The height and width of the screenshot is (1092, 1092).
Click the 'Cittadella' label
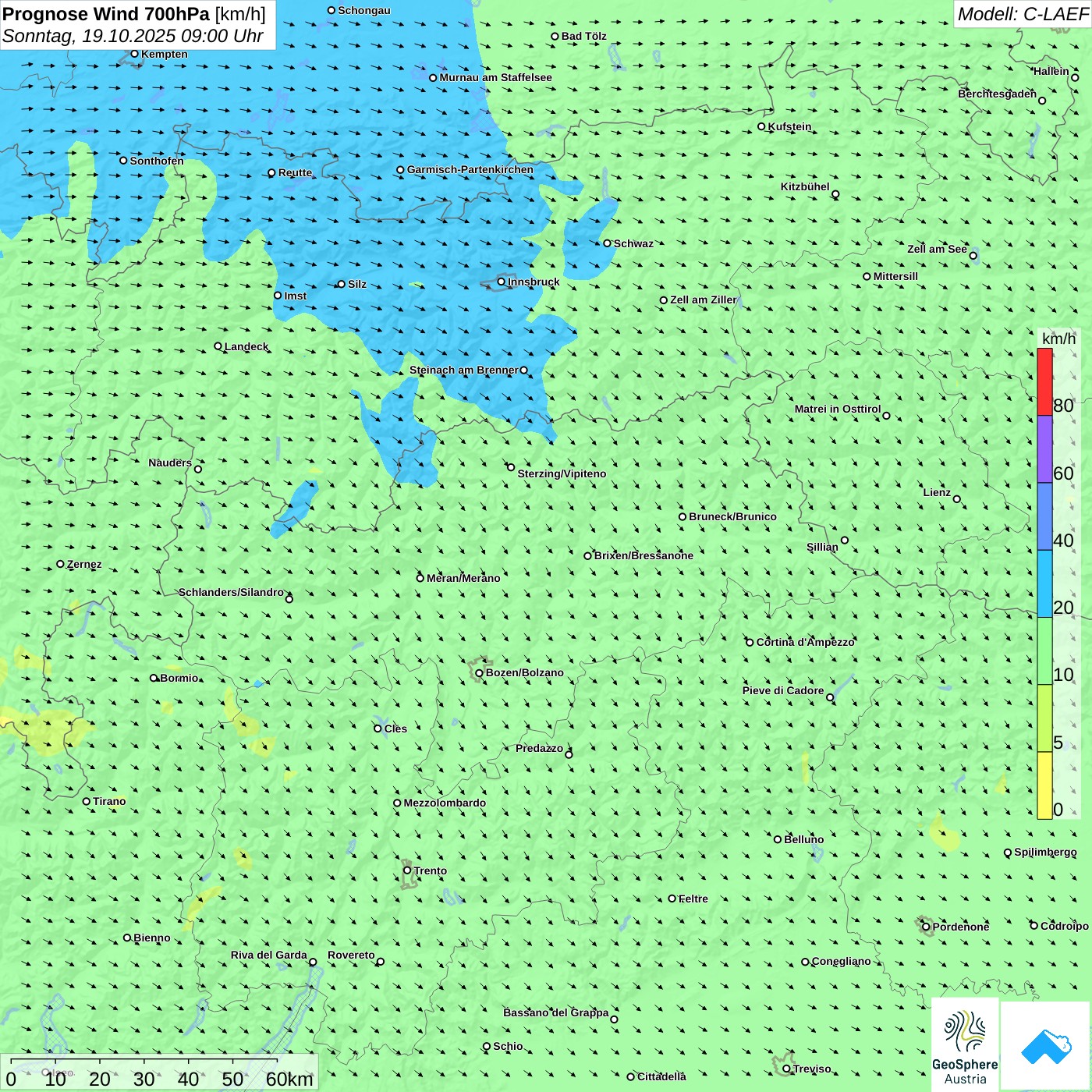pos(661,1076)
